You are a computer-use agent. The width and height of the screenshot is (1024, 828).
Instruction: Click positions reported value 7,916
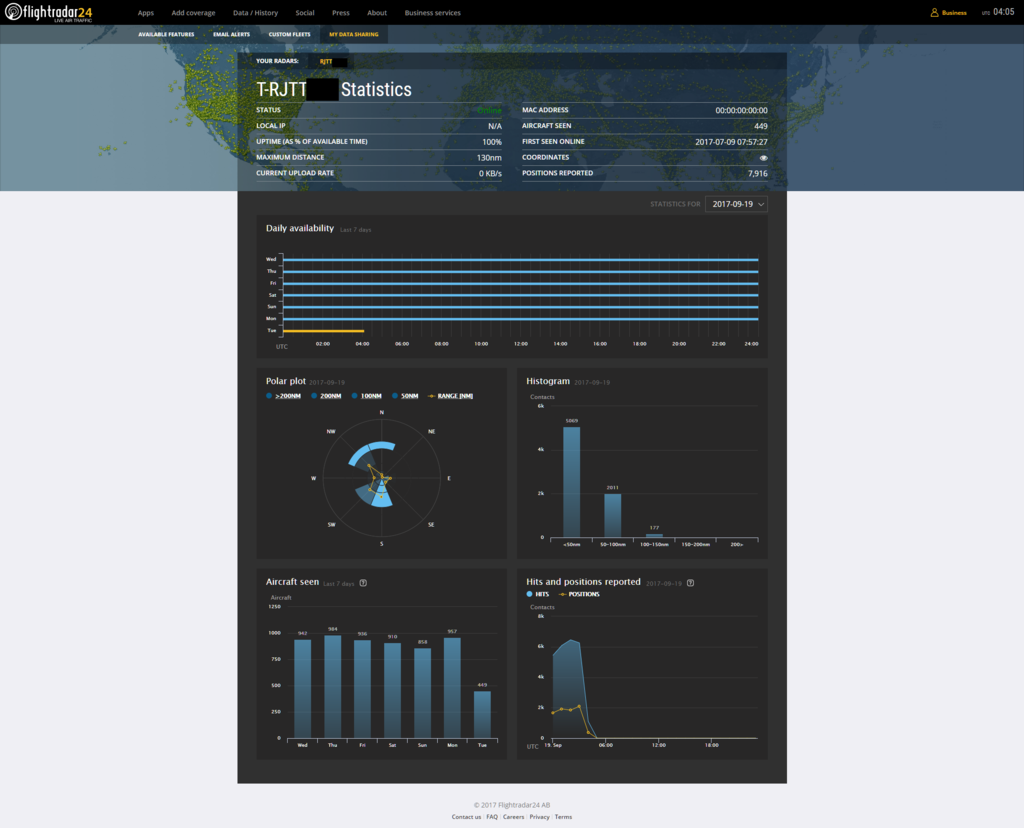coord(758,174)
